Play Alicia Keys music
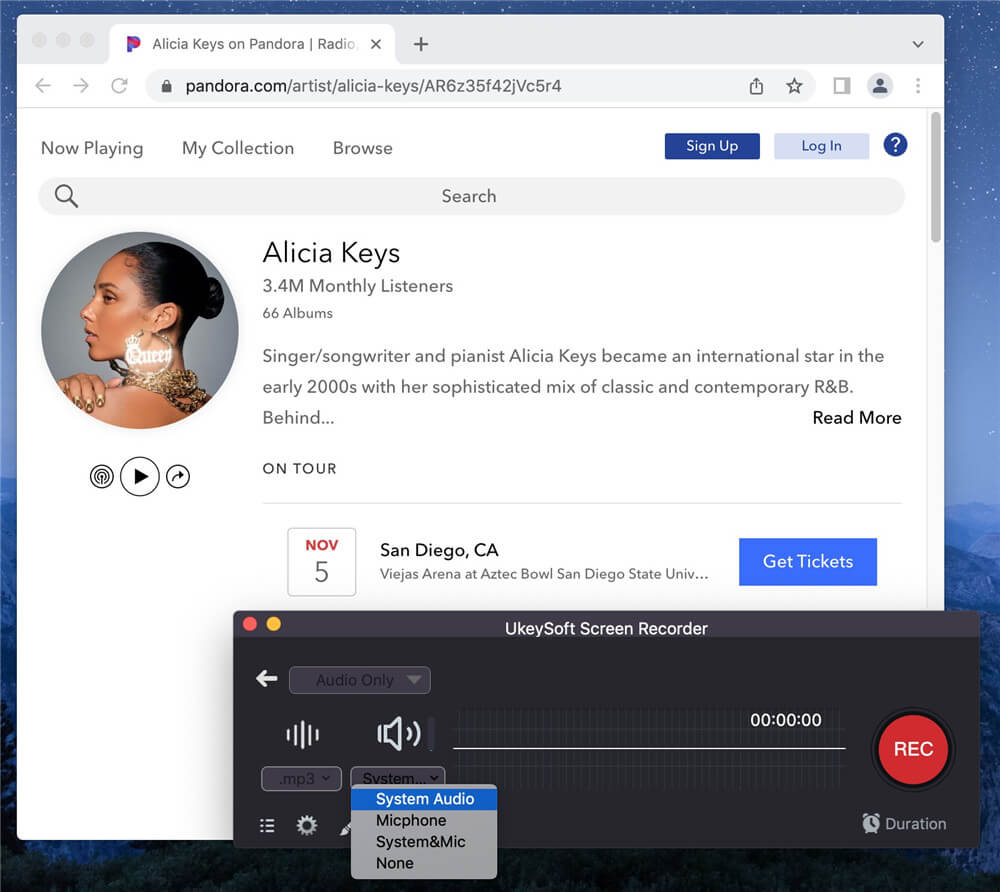1000x892 pixels. click(140, 476)
